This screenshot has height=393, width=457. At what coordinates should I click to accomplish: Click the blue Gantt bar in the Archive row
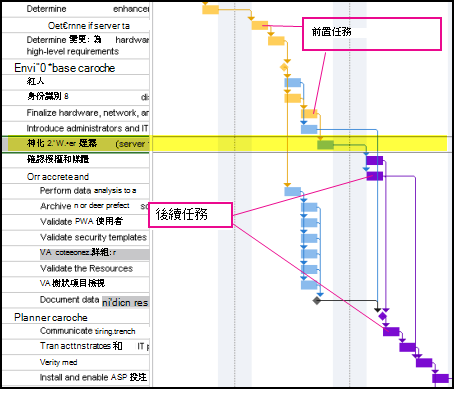tap(309, 207)
